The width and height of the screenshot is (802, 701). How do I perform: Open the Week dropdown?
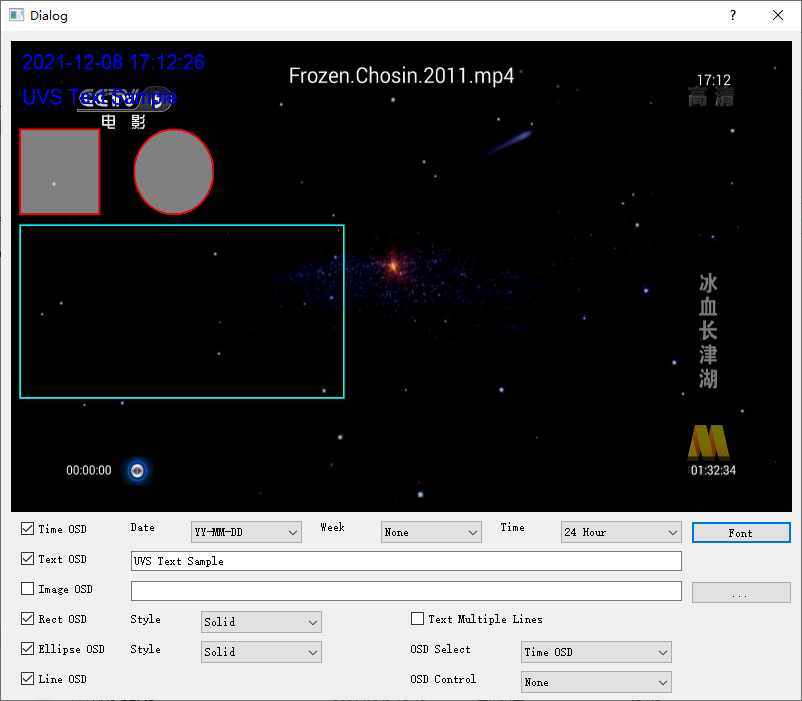(431, 532)
